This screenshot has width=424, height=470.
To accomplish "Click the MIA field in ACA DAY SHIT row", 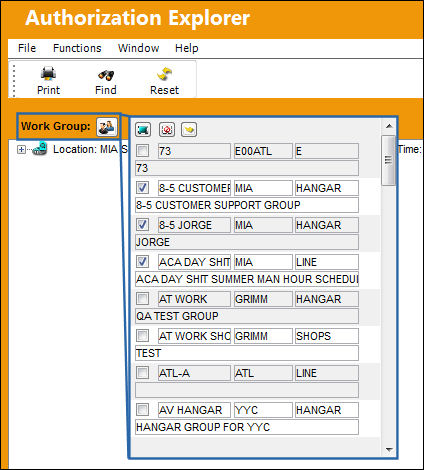I will click(x=263, y=262).
